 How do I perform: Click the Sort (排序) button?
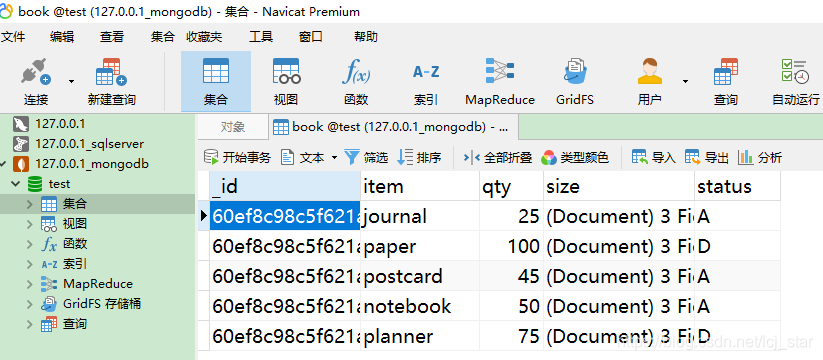coord(419,157)
